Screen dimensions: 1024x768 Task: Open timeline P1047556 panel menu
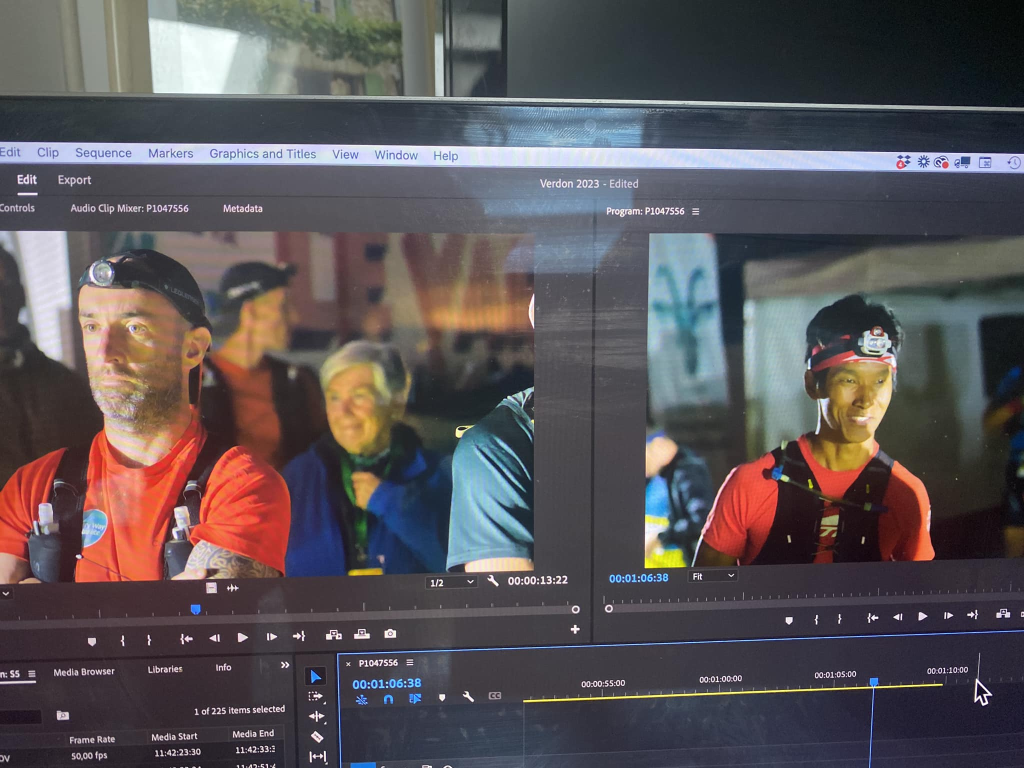point(410,662)
